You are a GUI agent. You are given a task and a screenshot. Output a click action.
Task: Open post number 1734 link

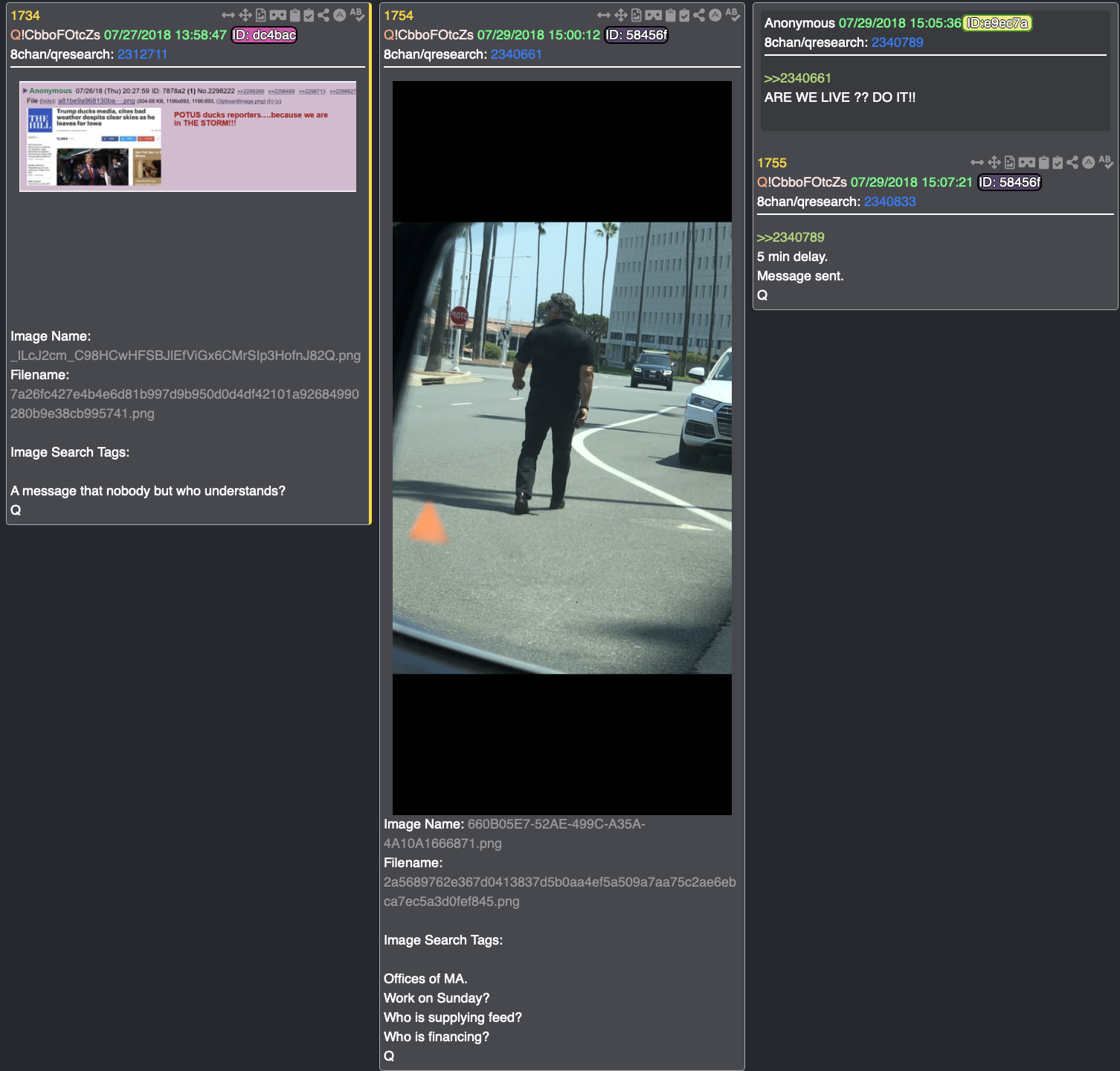(x=25, y=16)
